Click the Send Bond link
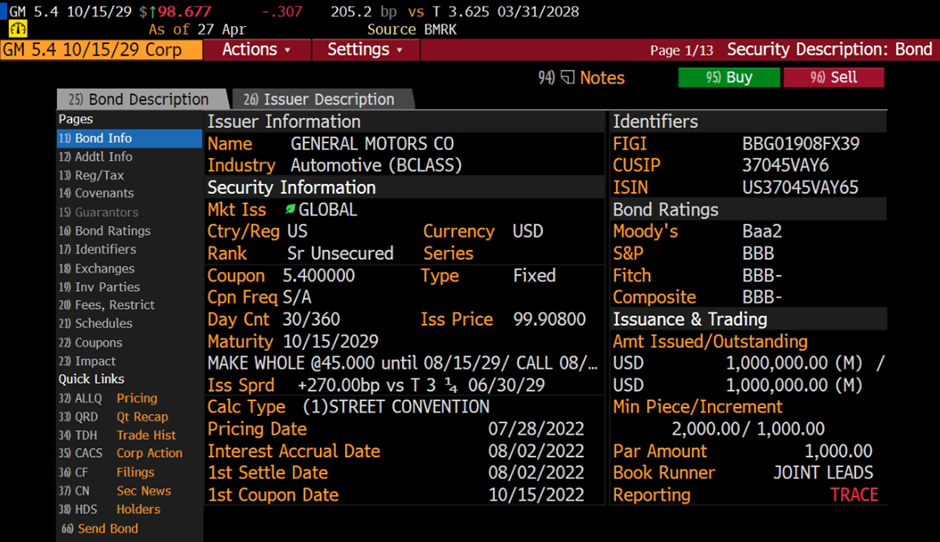940x542 pixels. pyautogui.click(x=100, y=528)
